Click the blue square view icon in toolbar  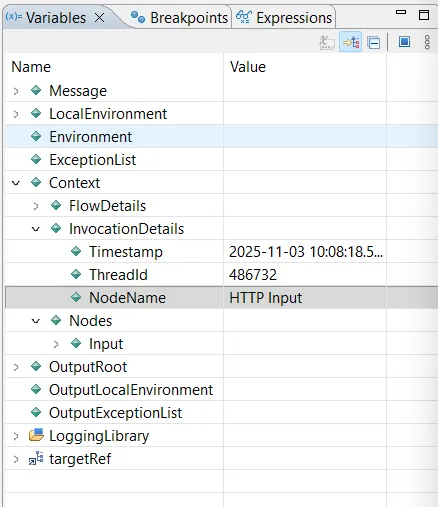pyautogui.click(x=404, y=42)
